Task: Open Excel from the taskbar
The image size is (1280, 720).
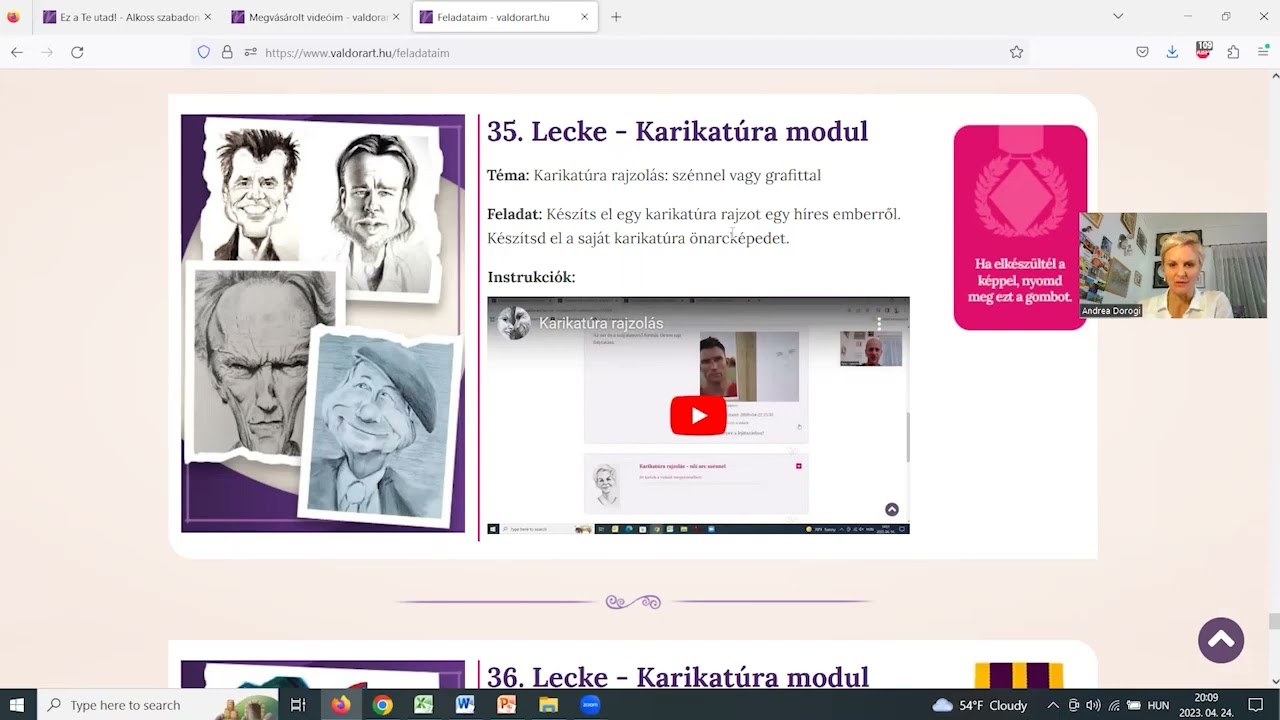Action: coord(424,705)
